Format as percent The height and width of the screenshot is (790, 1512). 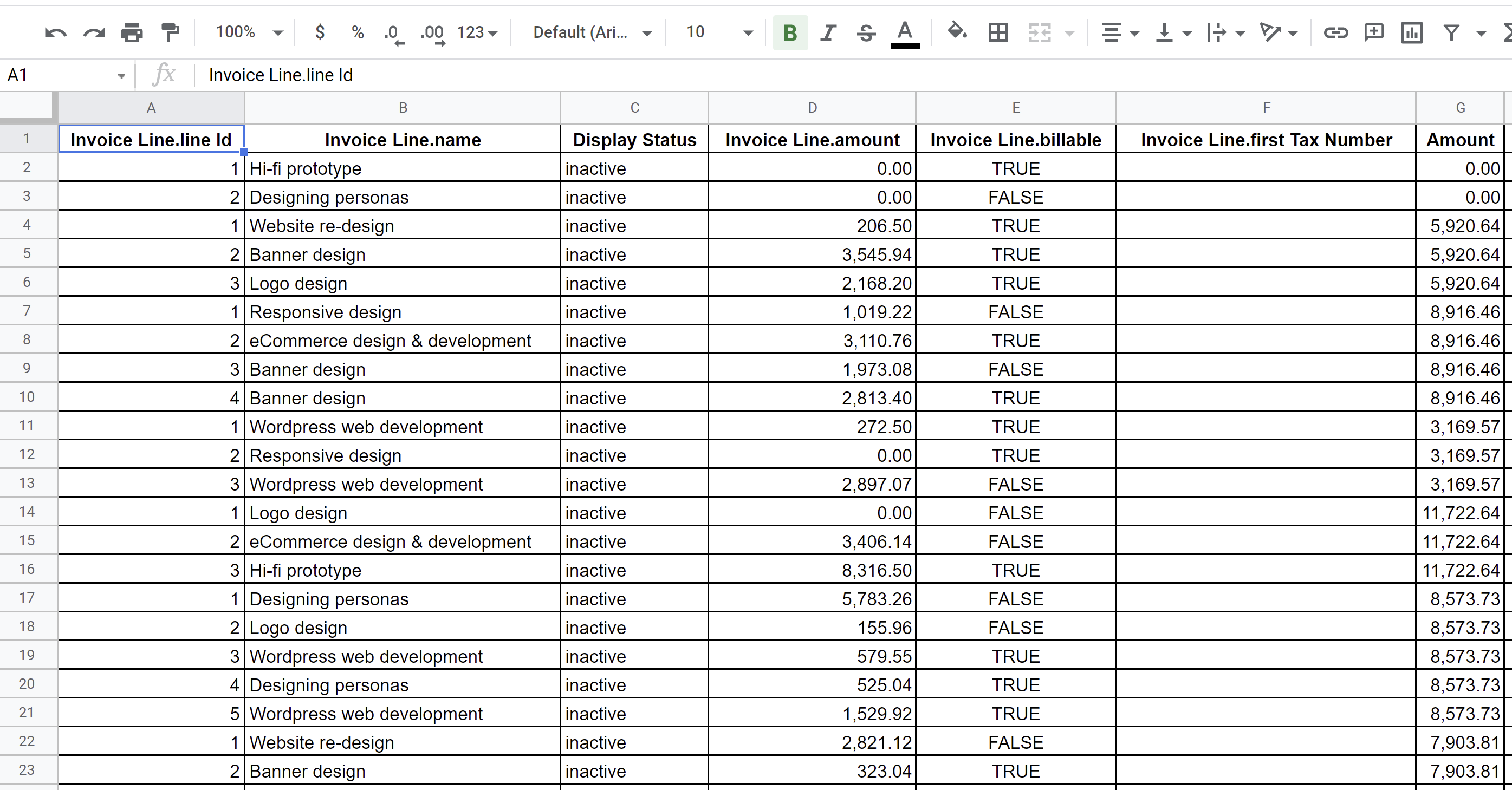[x=358, y=32]
